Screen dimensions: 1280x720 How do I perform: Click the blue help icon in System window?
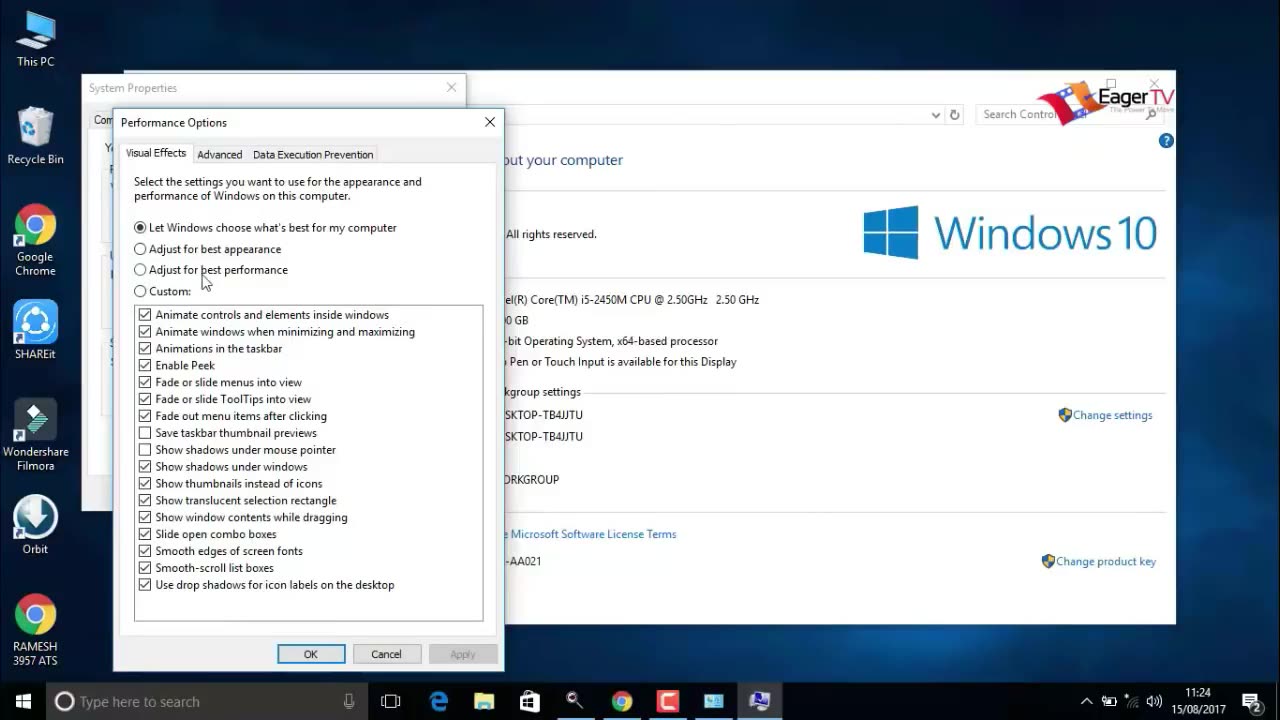click(x=1166, y=141)
